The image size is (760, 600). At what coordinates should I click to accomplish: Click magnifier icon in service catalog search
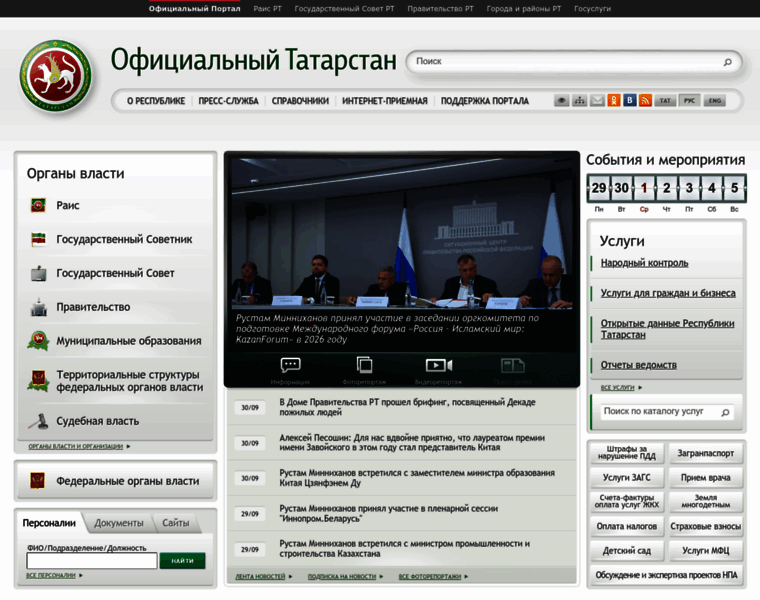pyautogui.click(x=726, y=412)
